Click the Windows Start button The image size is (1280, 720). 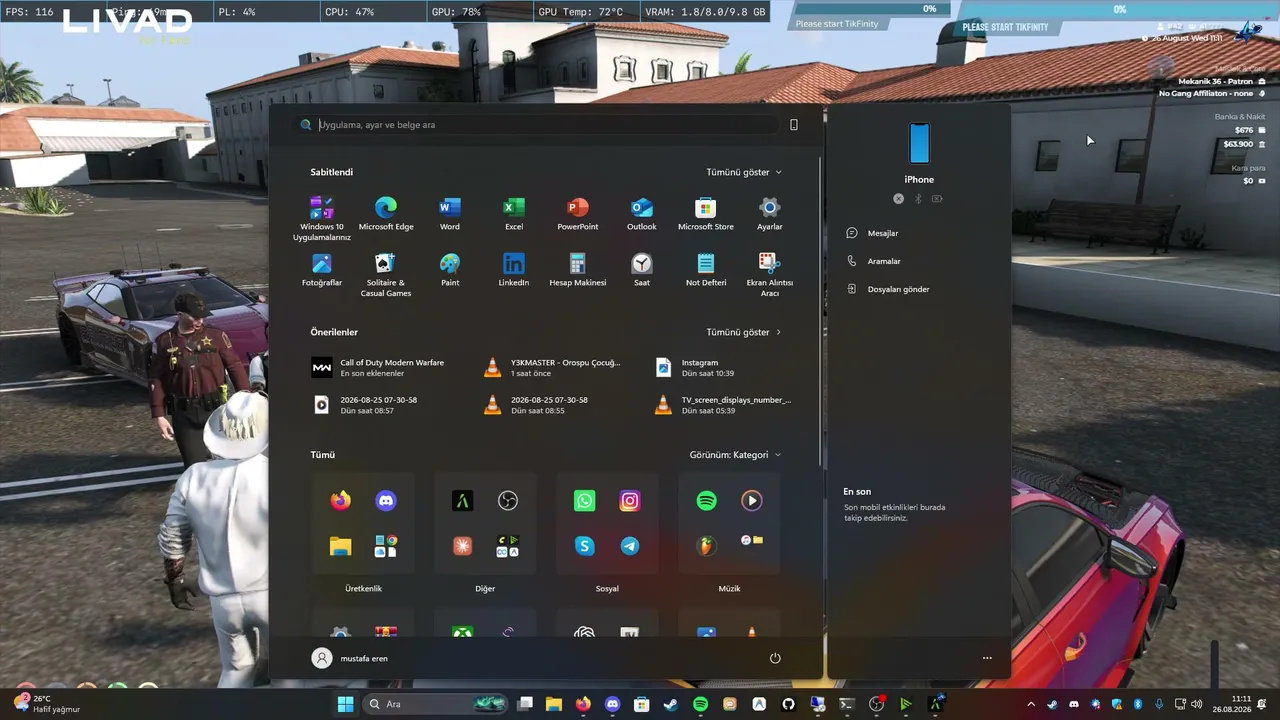[345, 704]
